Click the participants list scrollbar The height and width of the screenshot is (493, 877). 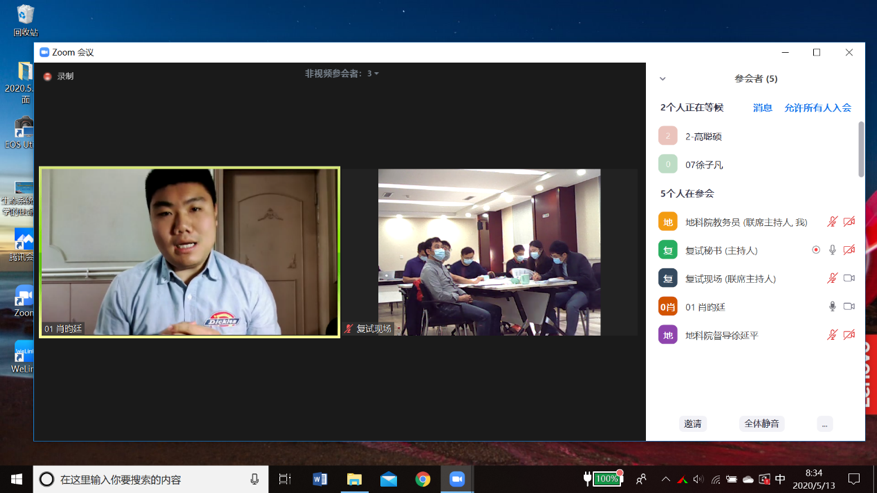click(x=860, y=150)
